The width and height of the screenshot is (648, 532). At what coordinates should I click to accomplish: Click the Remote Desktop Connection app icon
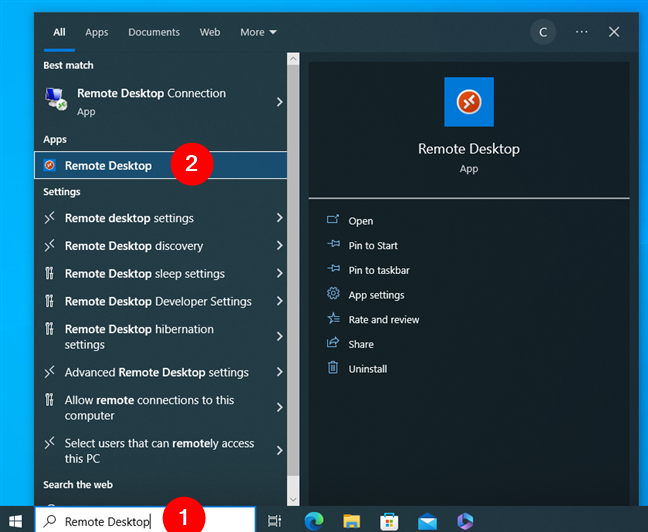point(55,101)
